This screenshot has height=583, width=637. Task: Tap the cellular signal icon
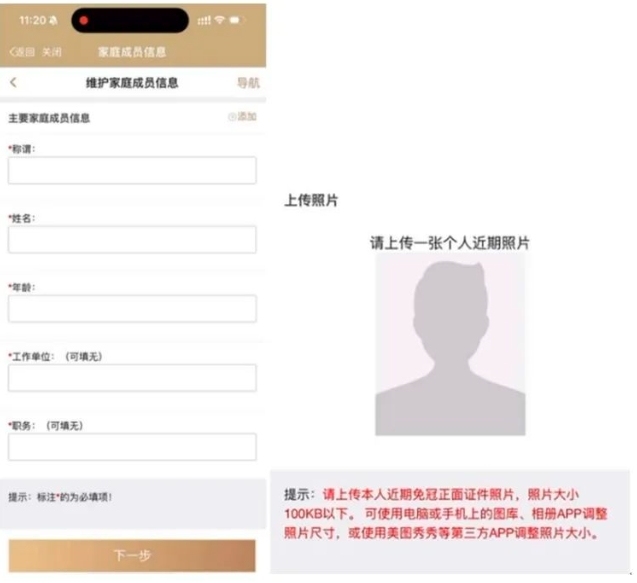(x=204, y=20)
